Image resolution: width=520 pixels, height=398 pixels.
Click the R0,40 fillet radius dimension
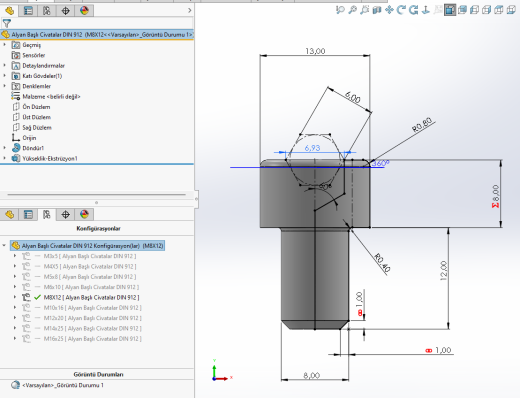point(382,263)
